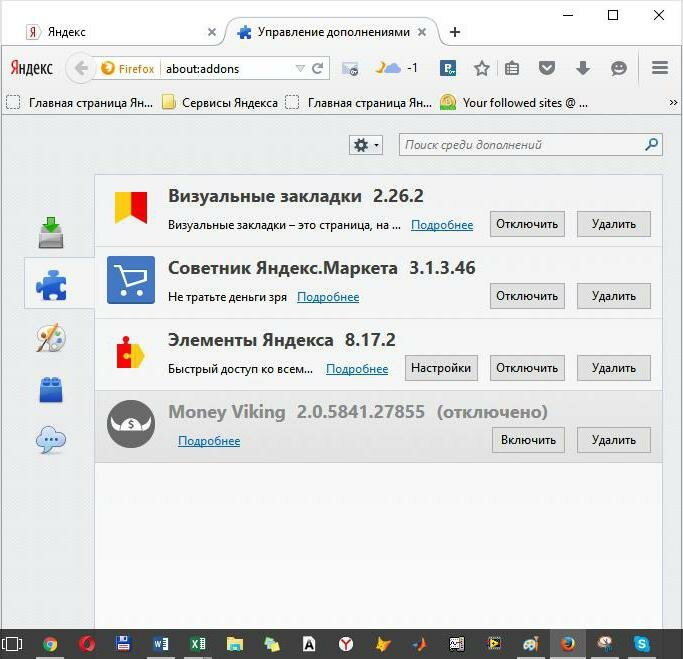683x659 pixels.
Task: Launch Excel from the taskbar
Action: (198, 644)
